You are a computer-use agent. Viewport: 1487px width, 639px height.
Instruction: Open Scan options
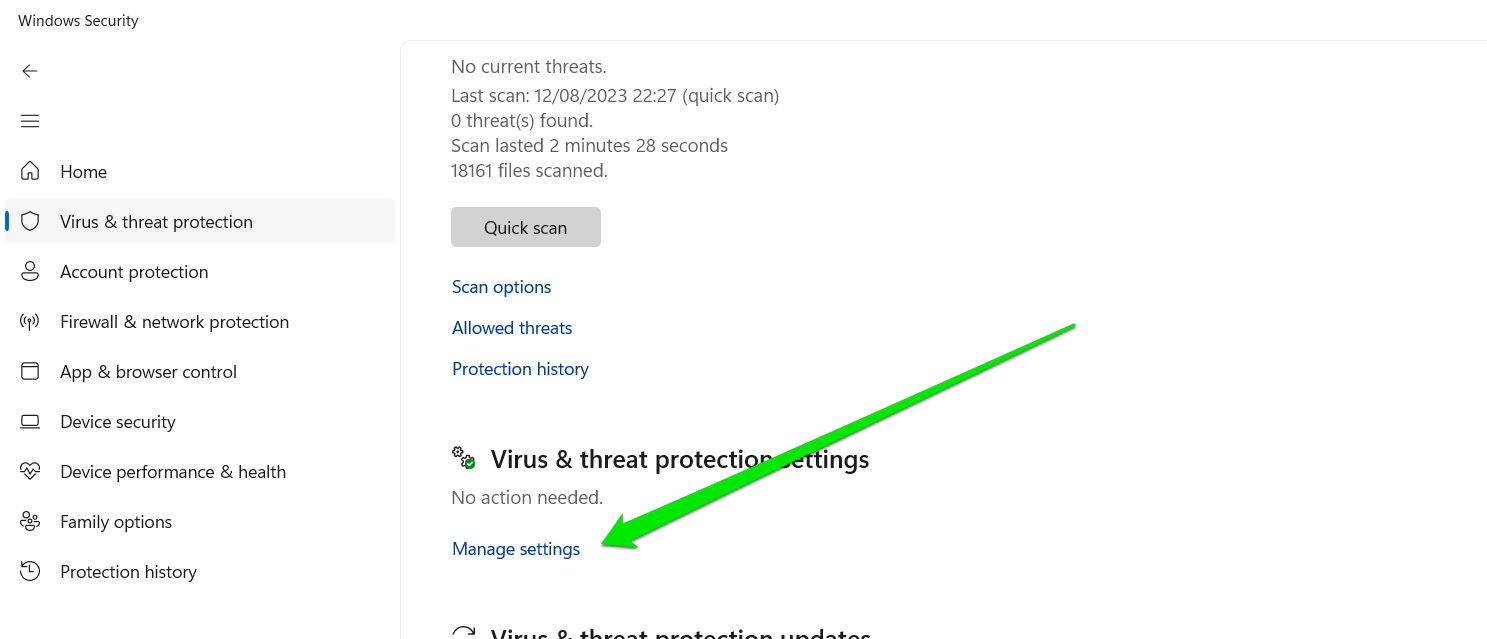(x=501, y=287)
